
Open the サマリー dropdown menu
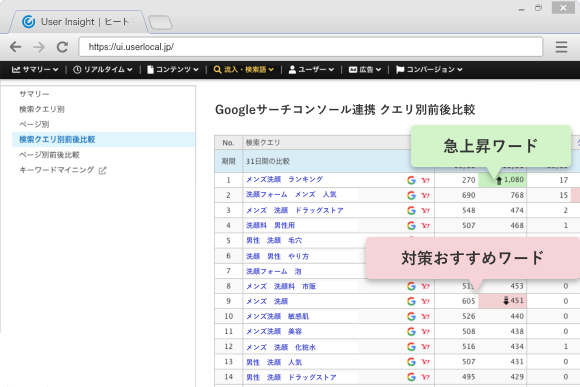(x=35, y=70)
